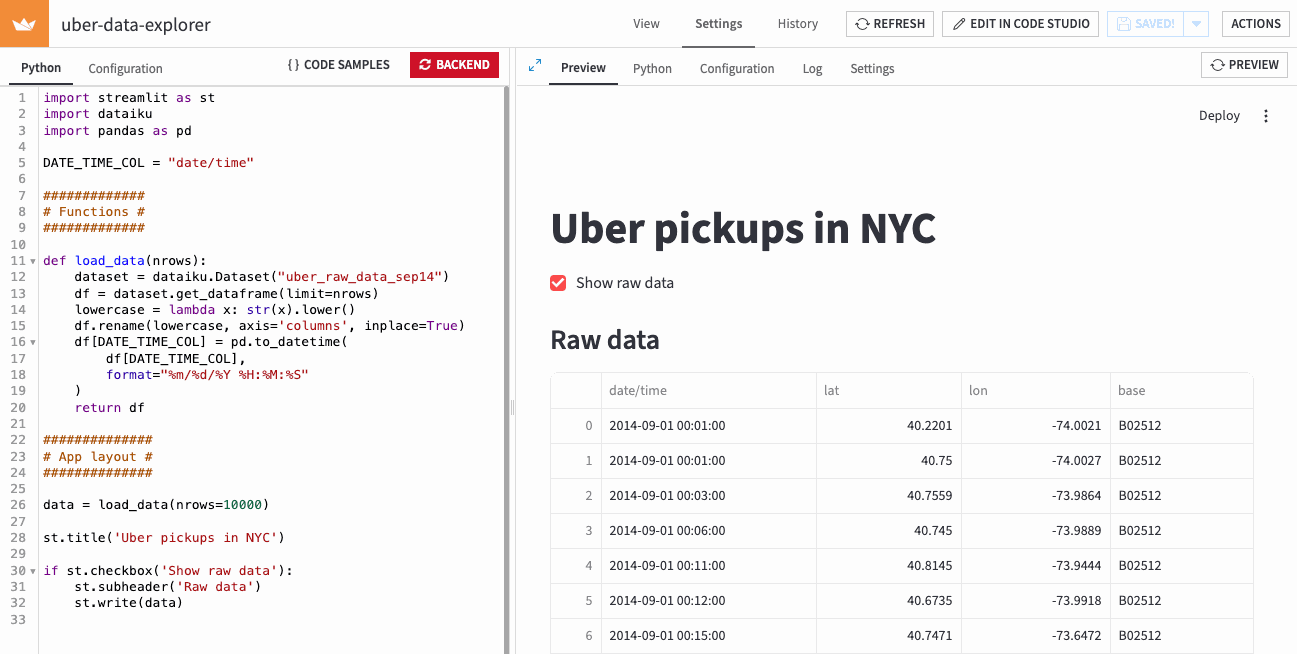Open the Log tab in preview panel
This screenshot has width=1297, height=654.
coord(812,69)
